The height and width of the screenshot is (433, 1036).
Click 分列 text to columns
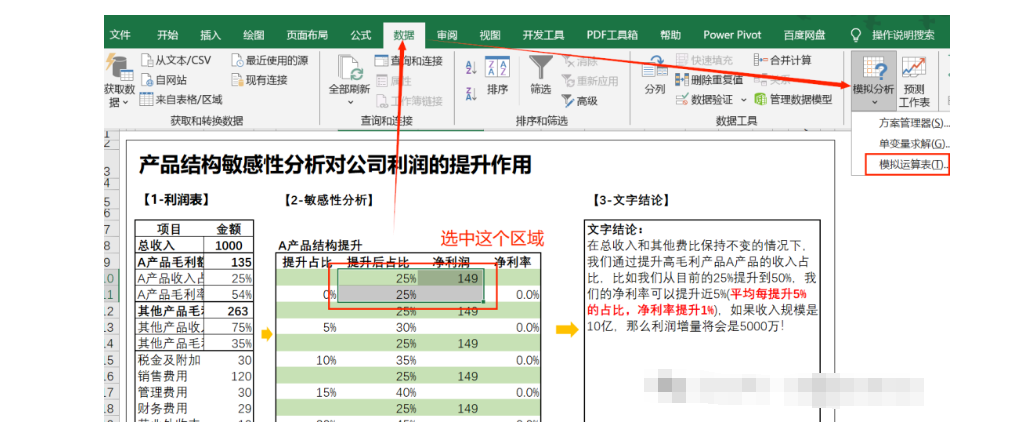[655, 75]
